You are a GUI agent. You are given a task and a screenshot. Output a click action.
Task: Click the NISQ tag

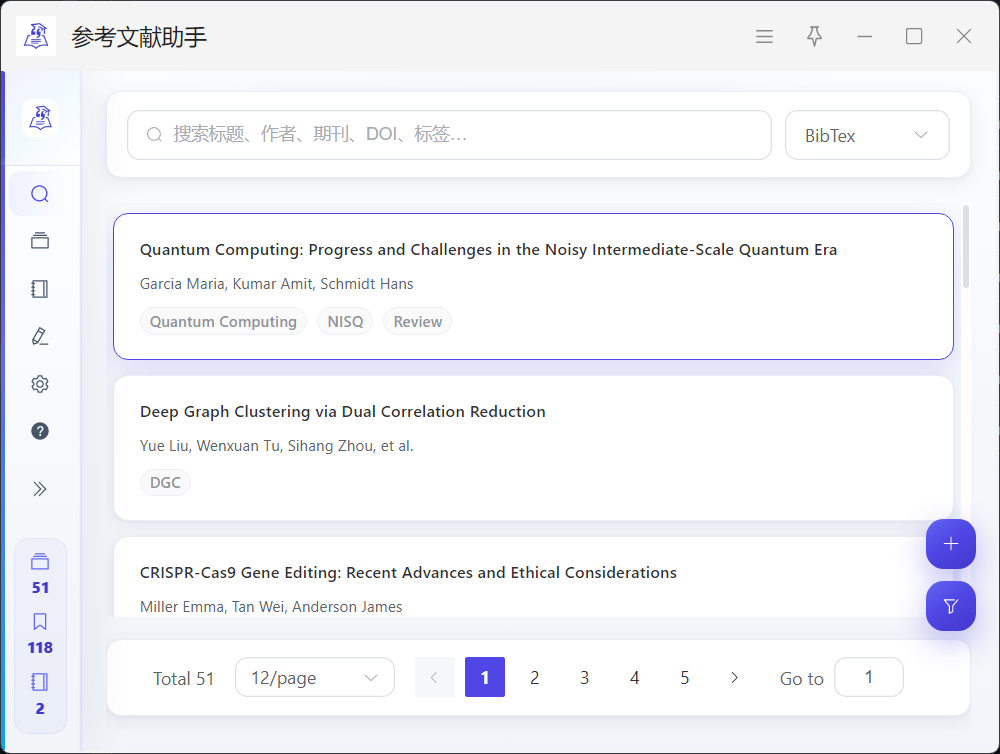345,322
